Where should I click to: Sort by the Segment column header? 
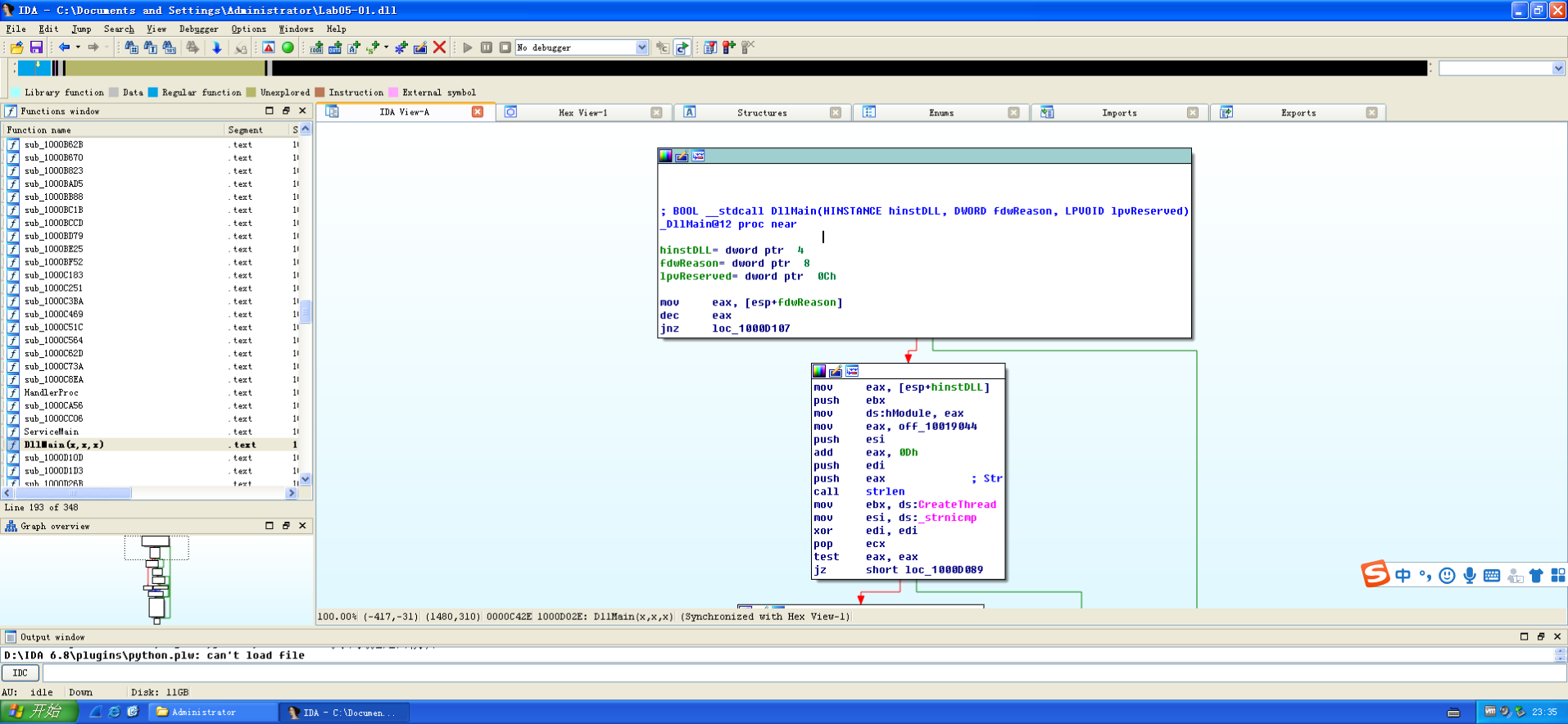(x=257, y=129)
